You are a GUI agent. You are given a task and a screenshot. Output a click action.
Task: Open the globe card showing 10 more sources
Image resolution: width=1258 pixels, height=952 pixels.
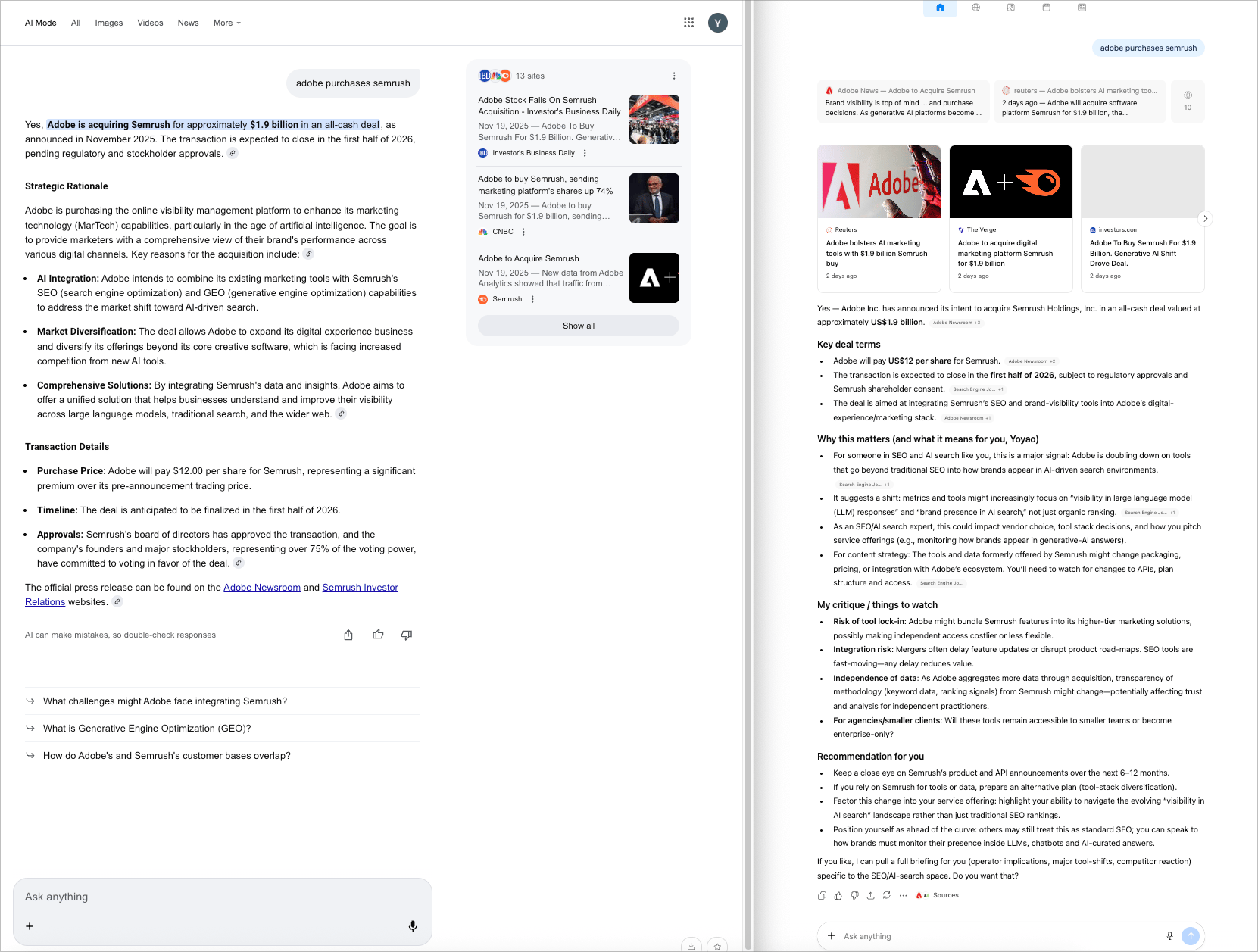(1188, 101)
